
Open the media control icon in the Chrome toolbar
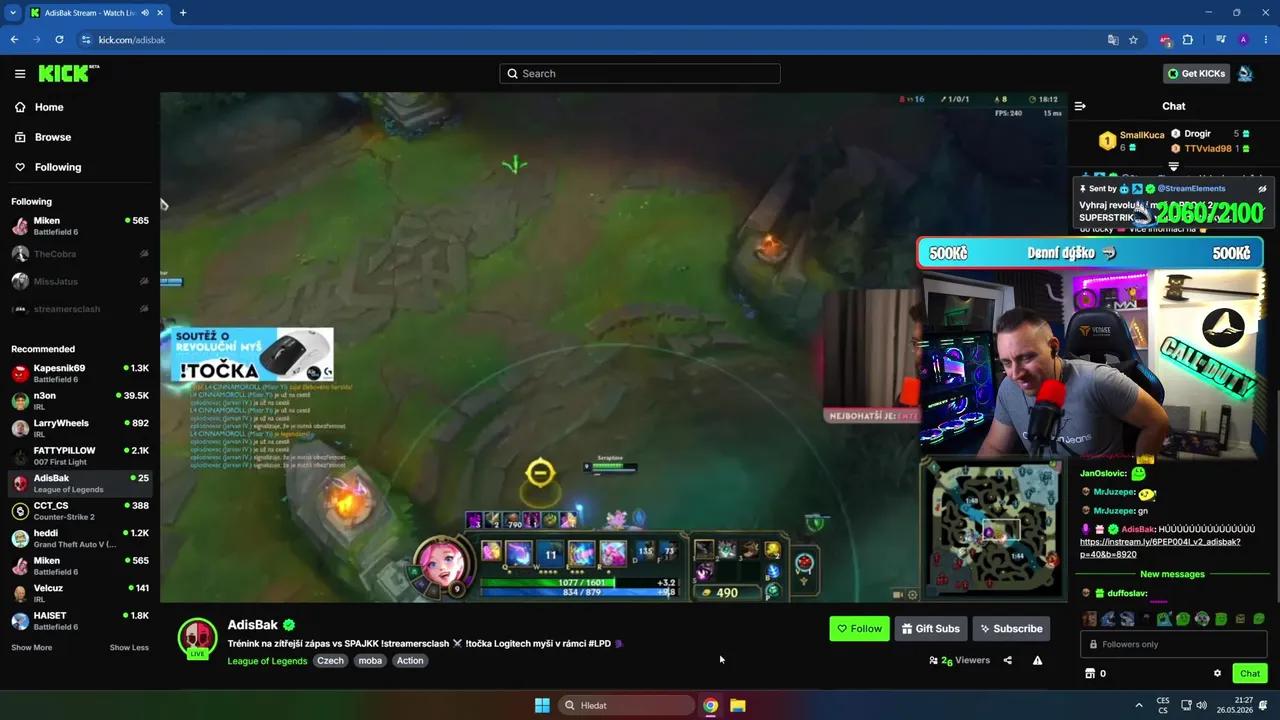coord(1221,40)
